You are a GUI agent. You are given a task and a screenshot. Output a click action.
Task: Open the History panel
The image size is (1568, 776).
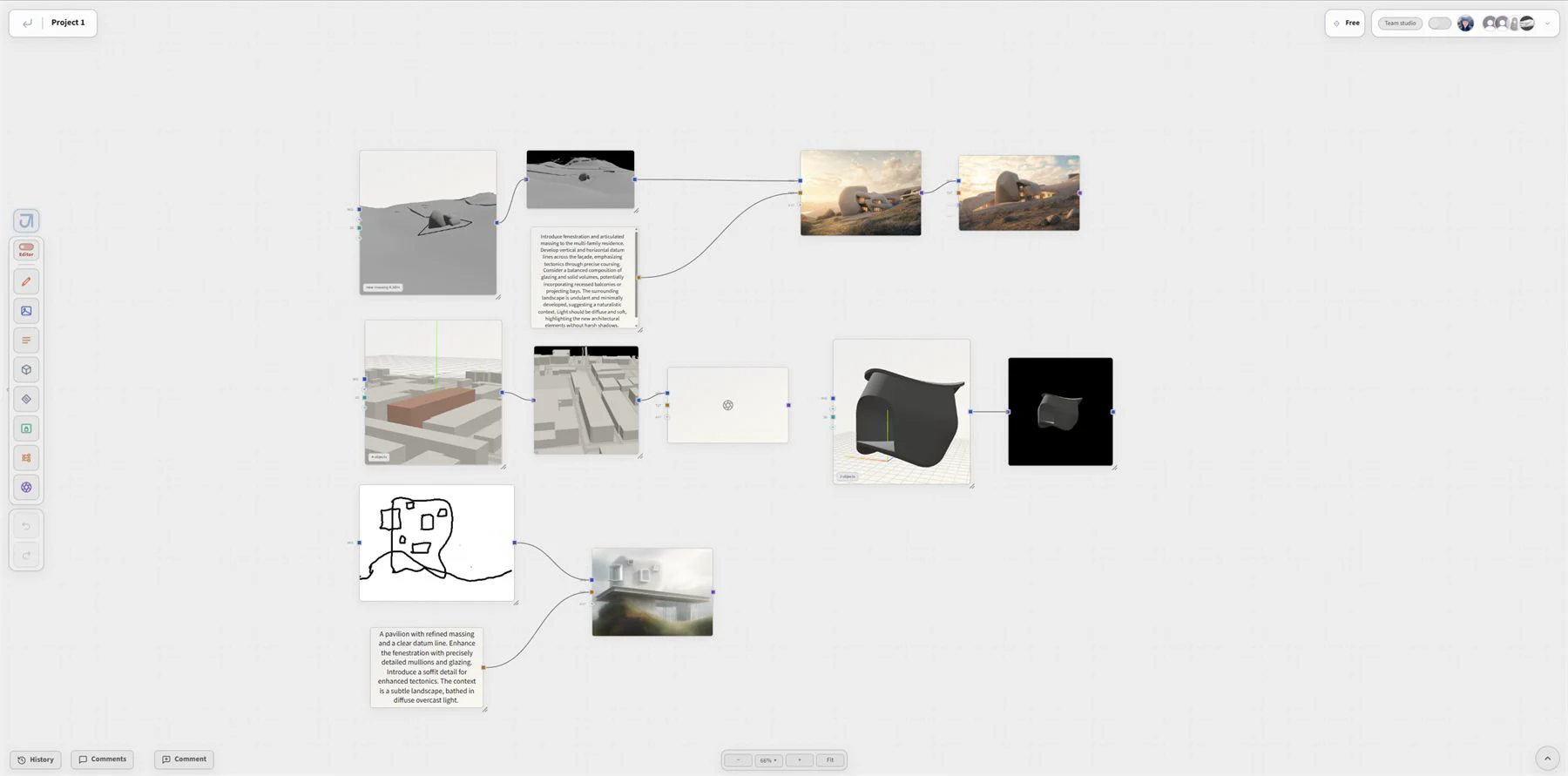coord(36,759)
